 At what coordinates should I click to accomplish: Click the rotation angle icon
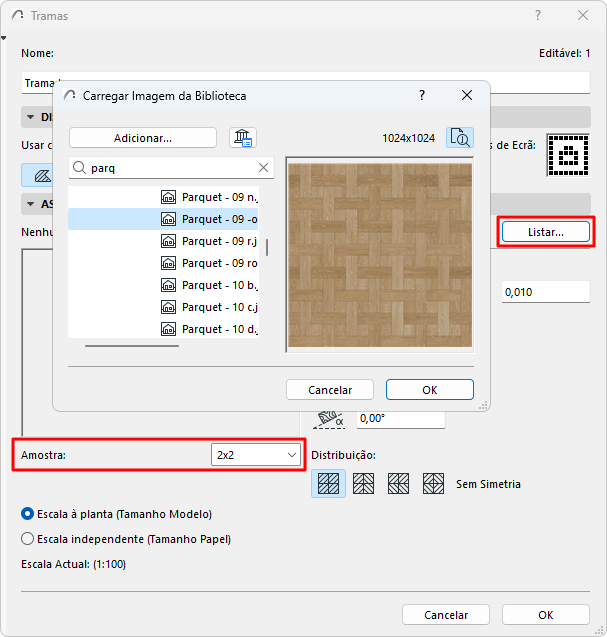[329, 420]
